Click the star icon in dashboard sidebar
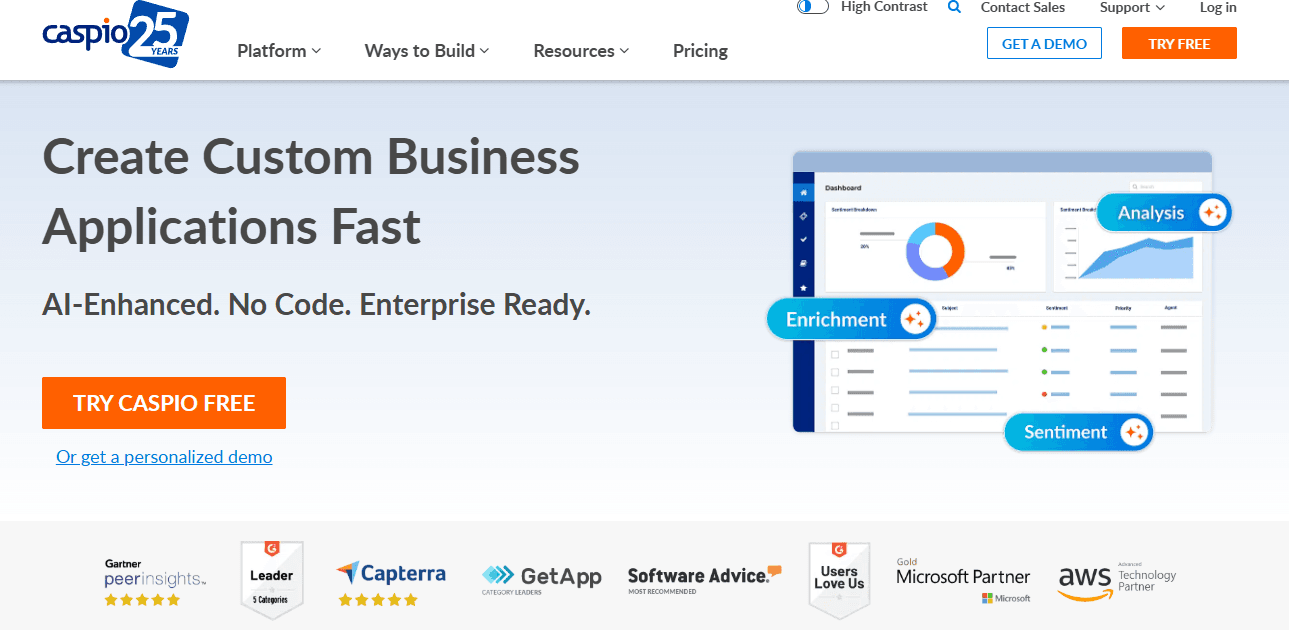 point(804,288)
